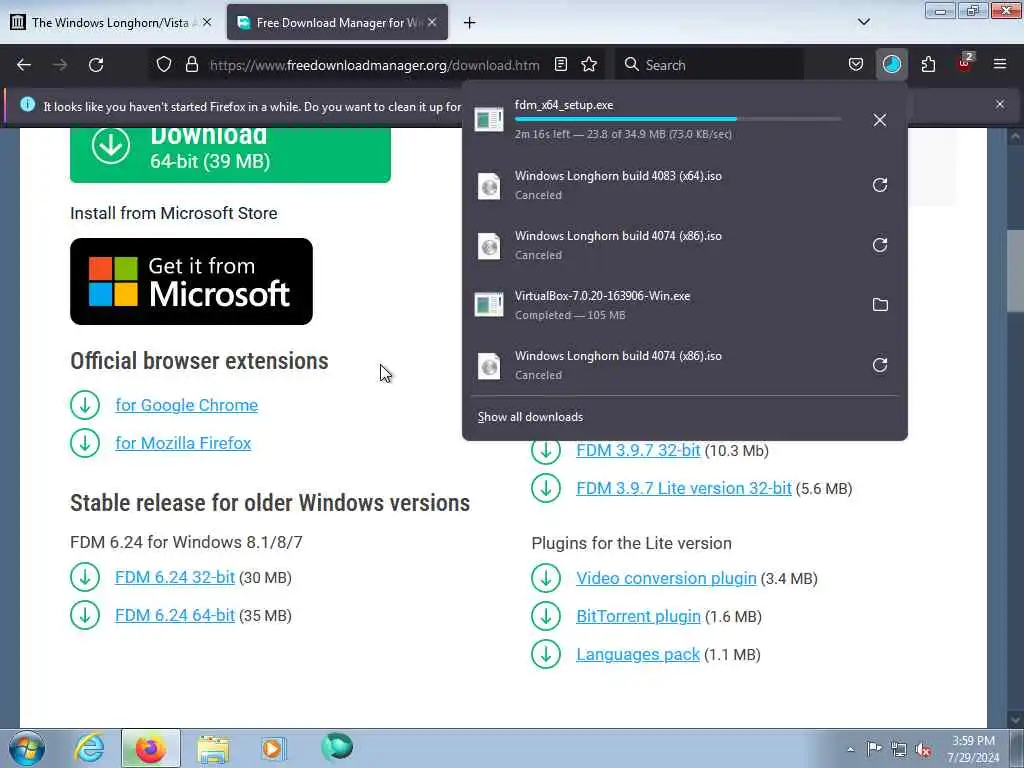1024x768 pixels.
Task: Open the for Mozilla Firefox link
Action: (x=184, y=443)
